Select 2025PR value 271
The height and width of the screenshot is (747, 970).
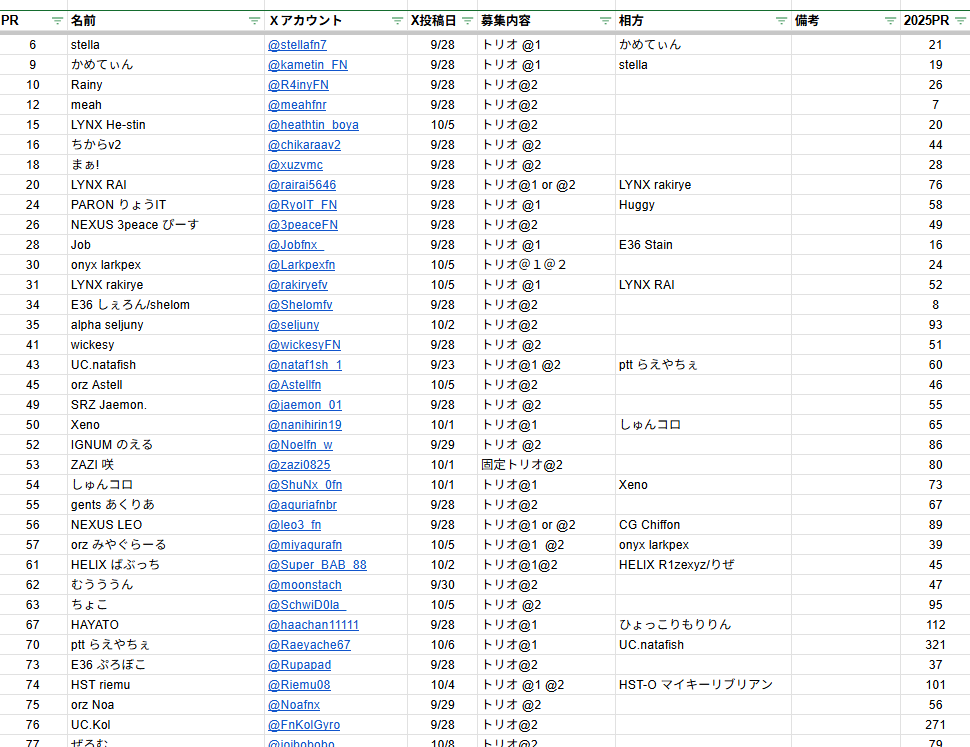coord(935,725)
